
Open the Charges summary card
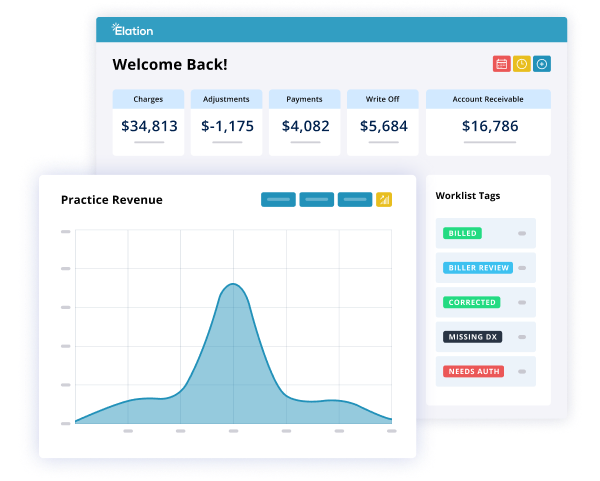click(149, 122)
